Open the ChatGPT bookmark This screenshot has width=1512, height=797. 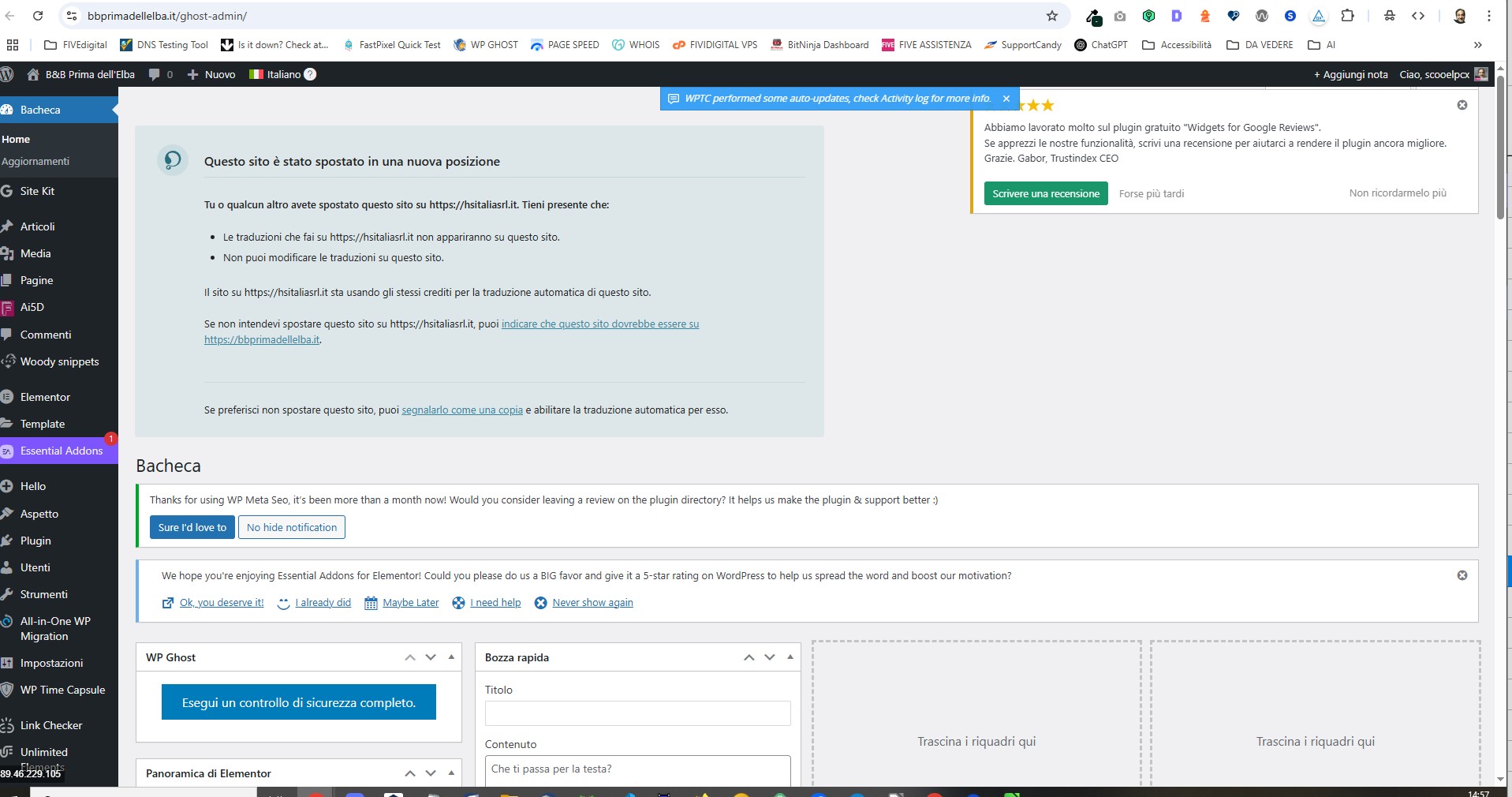[x=1101, y=45]
